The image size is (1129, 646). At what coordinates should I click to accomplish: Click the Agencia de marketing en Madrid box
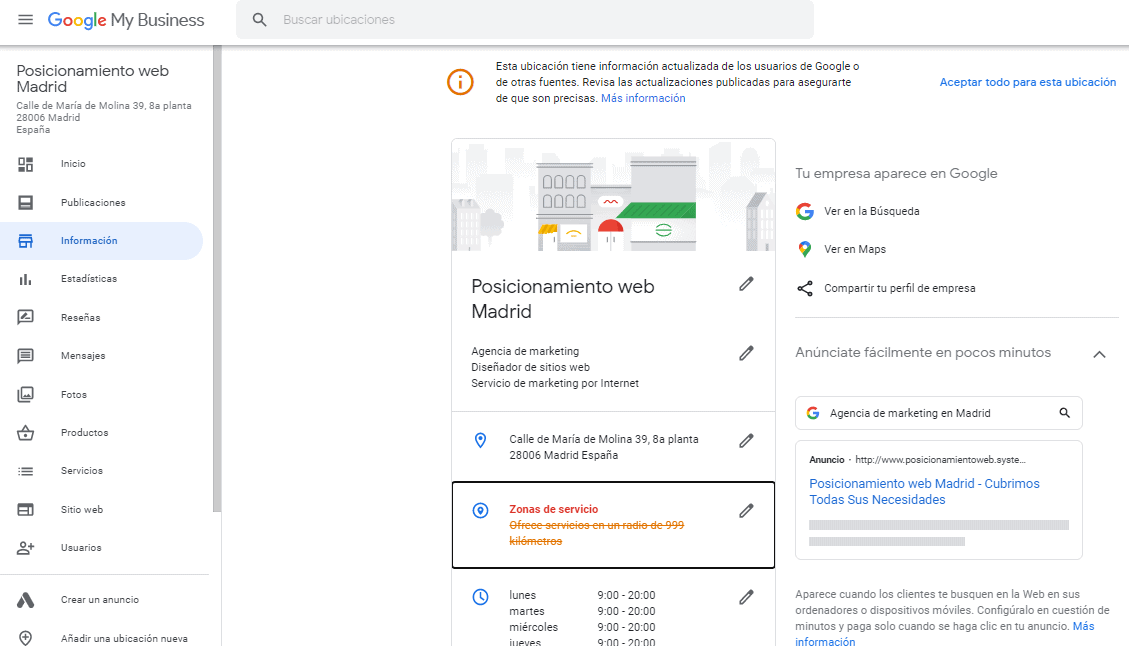point(938,413)
